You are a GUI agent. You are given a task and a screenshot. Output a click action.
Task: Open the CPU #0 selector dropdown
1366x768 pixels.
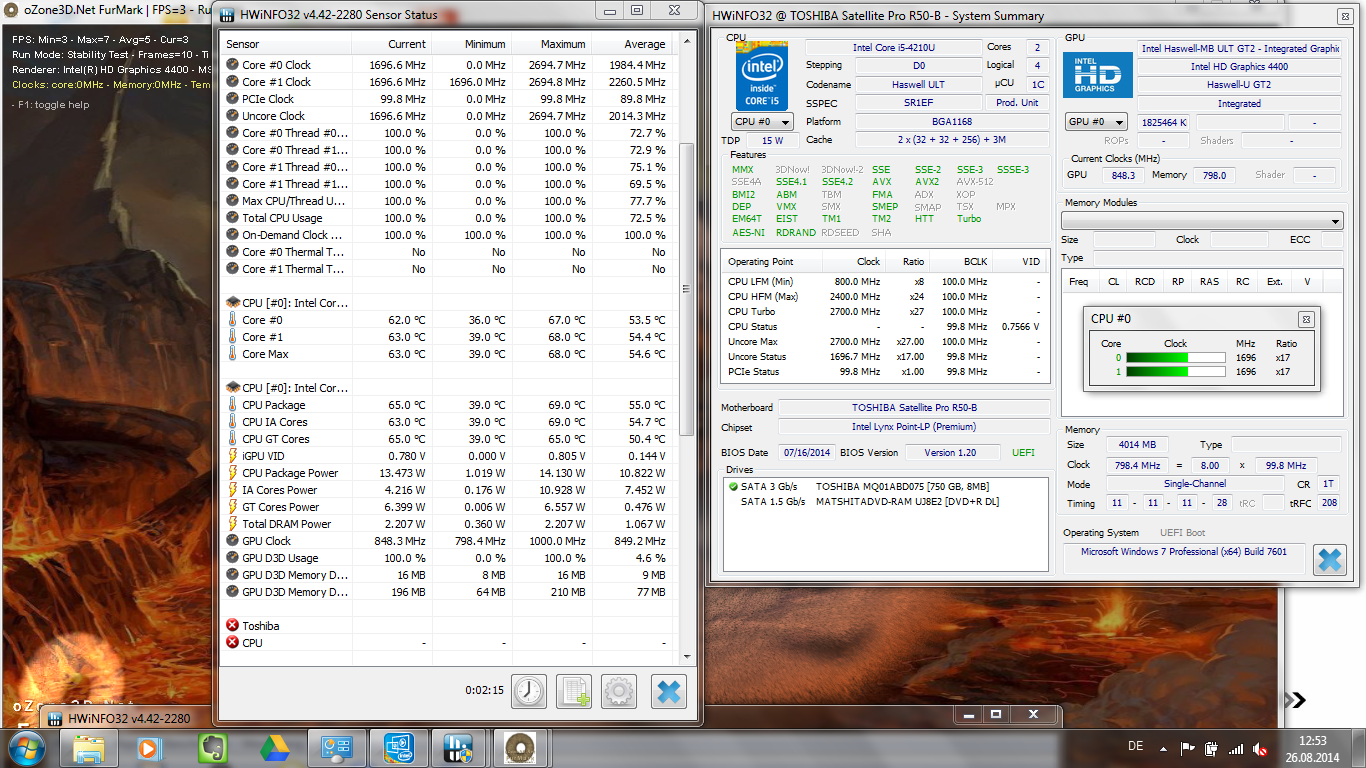point(763,122)
